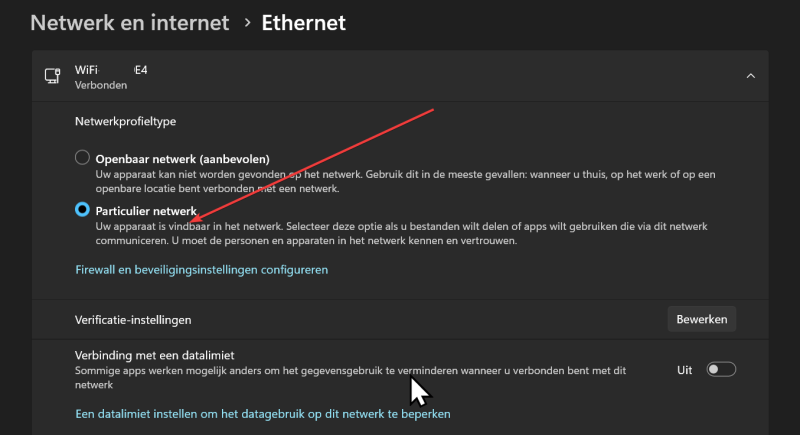Go back to Netwerk en internet breadcrumb
The height and width of the screenshot is (435, 800).
tap(130, 23)
